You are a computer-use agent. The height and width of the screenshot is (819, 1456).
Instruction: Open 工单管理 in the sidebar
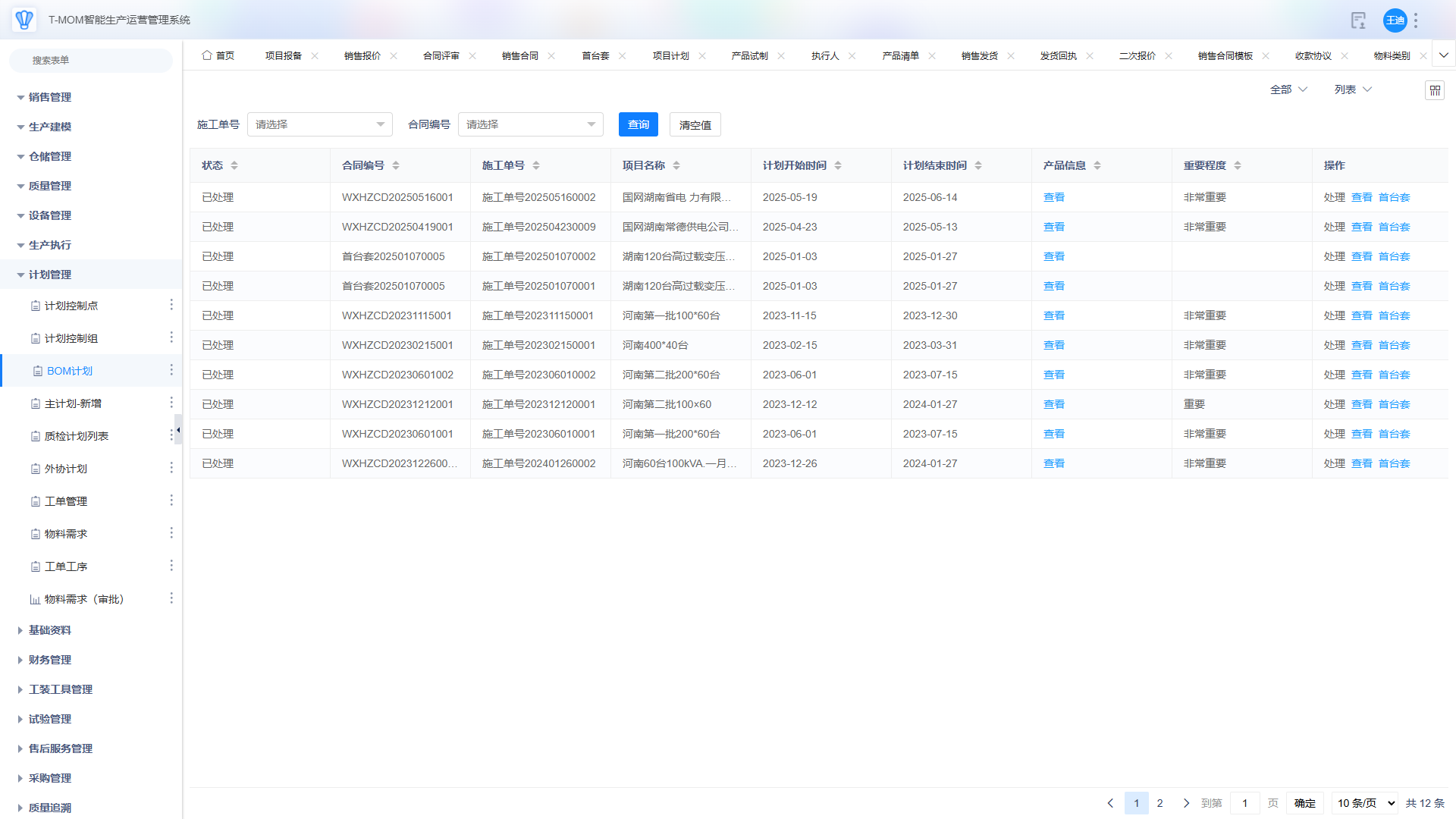pyautogui.click(x=66, y=501)
